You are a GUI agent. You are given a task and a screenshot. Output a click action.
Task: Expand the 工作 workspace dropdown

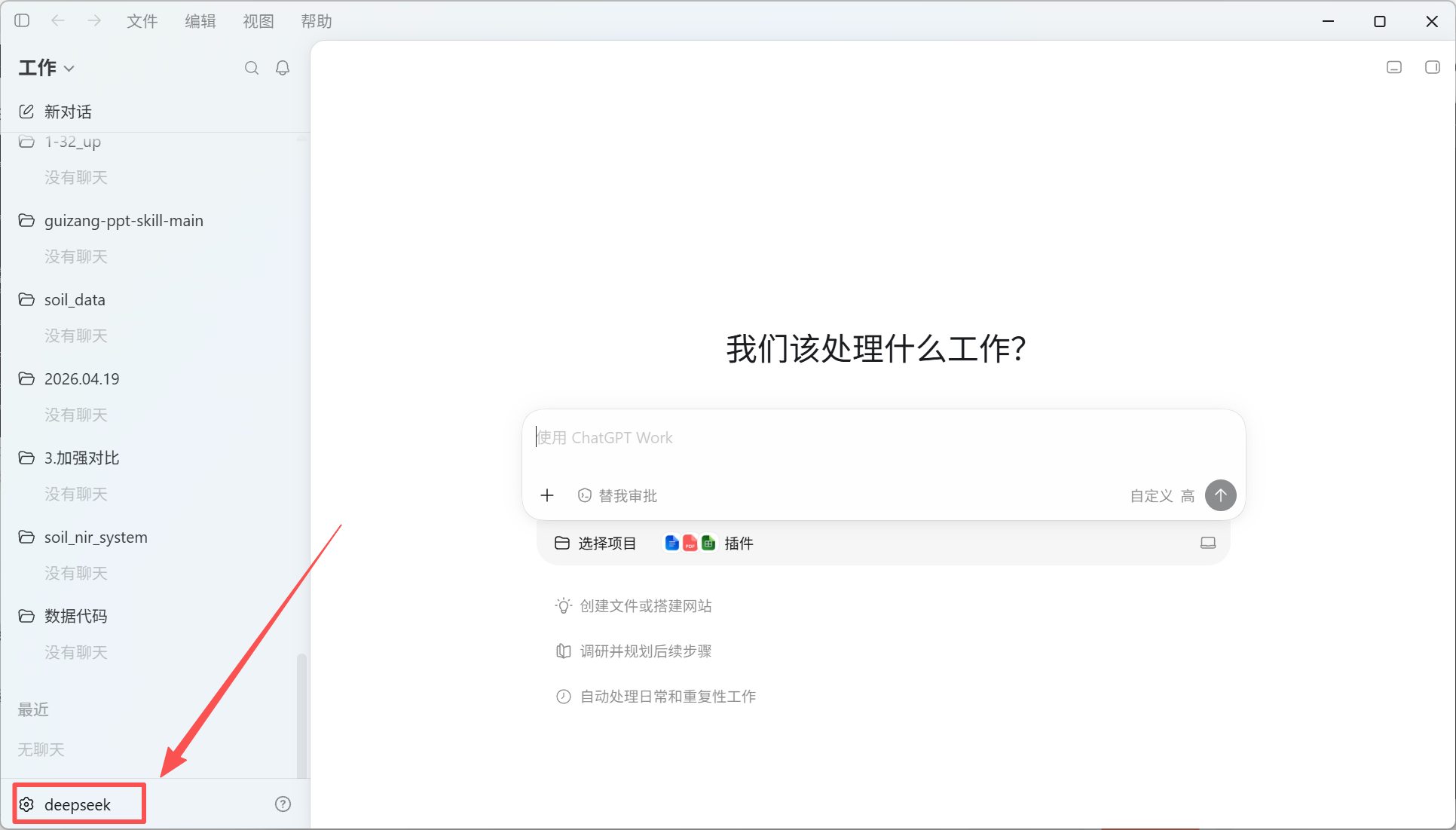click(x=46, y=68)
